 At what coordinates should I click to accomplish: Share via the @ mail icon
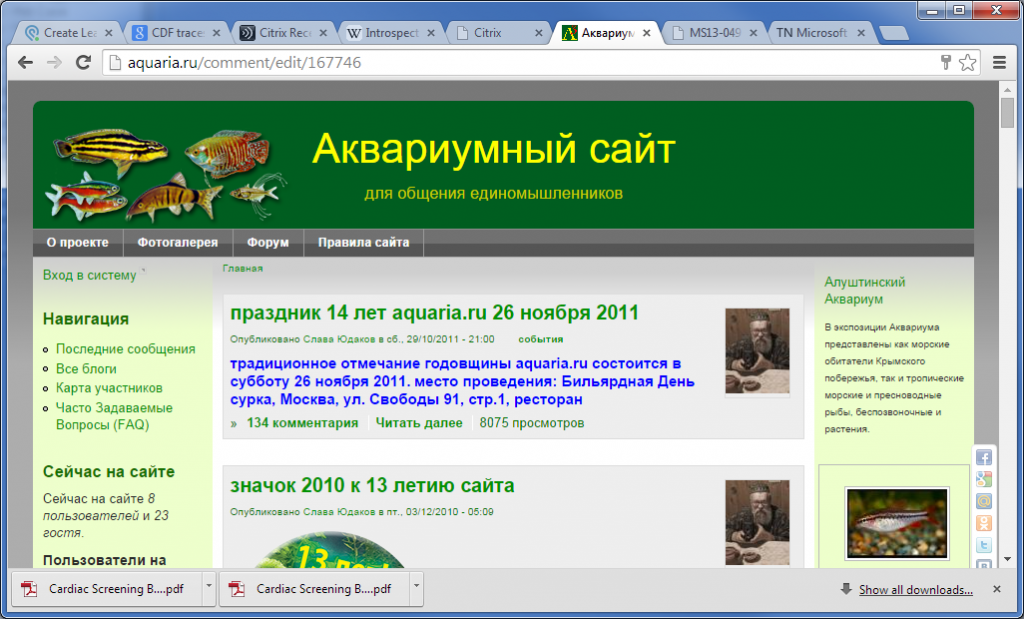coord(984,501)
